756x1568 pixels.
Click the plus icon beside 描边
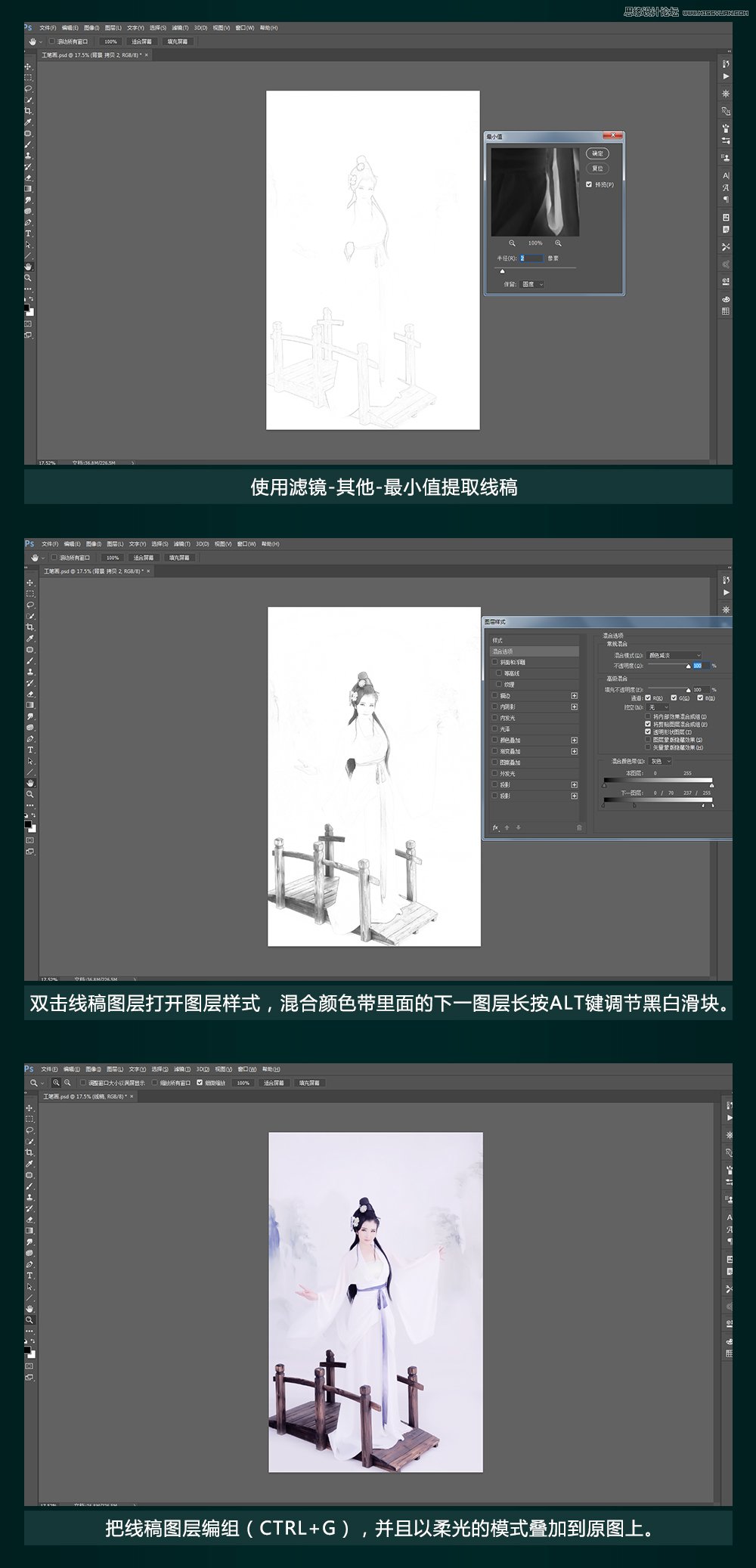(x=575, y=695)
